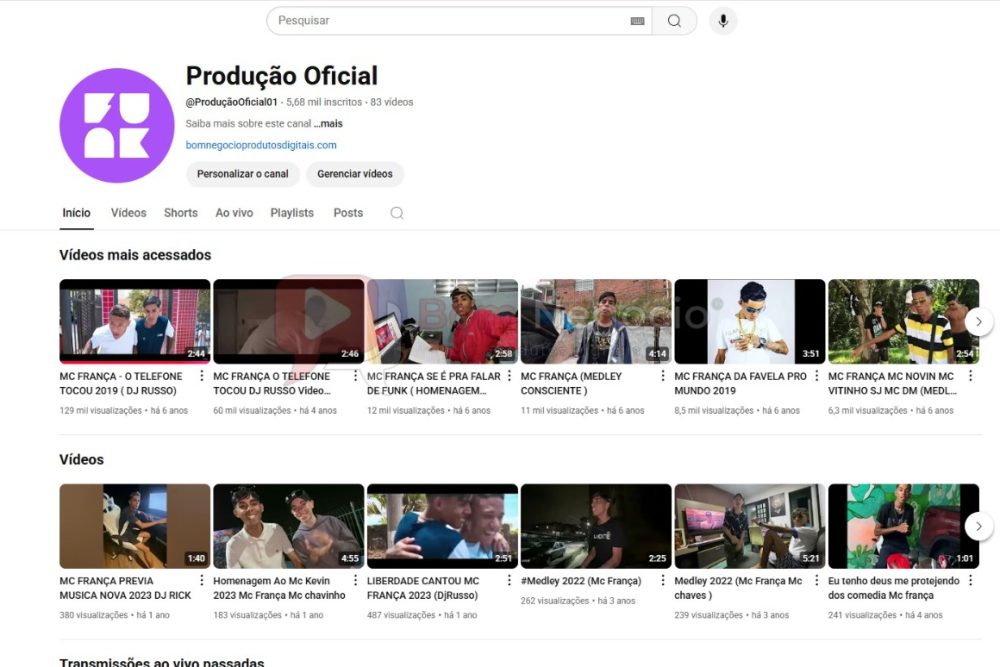Image resolution: width=1000 pixels, height=667 pixels.
Task: Open title MC FRANÇA (MEDLEY CONSCIENTE)
Action: point(571,383)
